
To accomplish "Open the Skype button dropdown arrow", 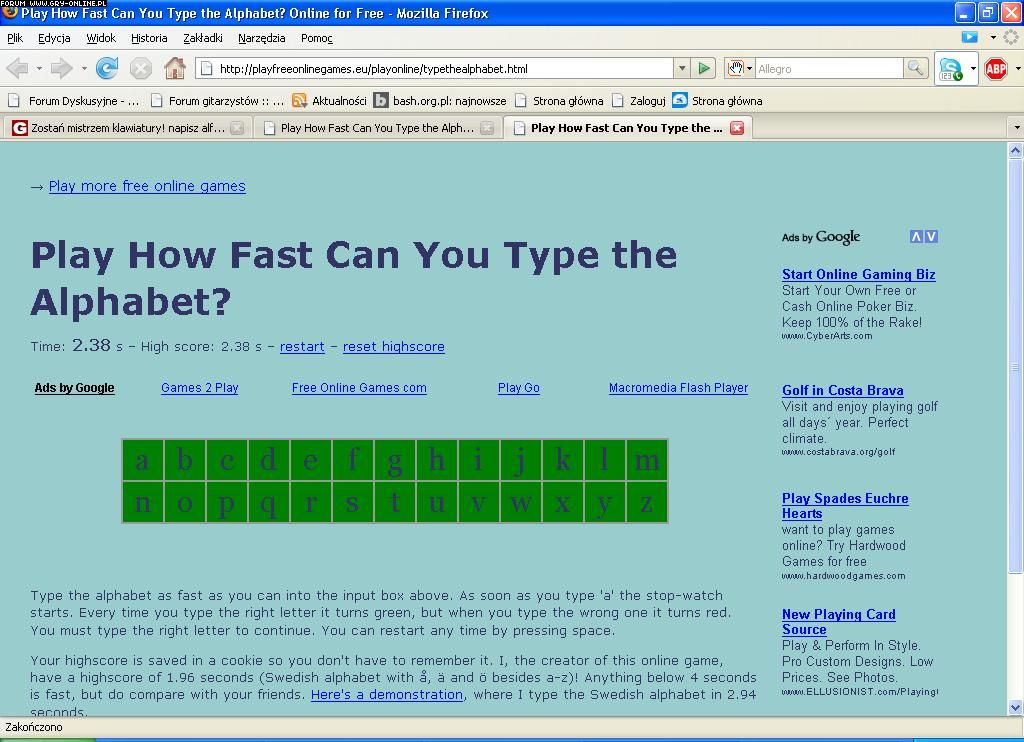I will pyautogui.click(x=973, y=69).
